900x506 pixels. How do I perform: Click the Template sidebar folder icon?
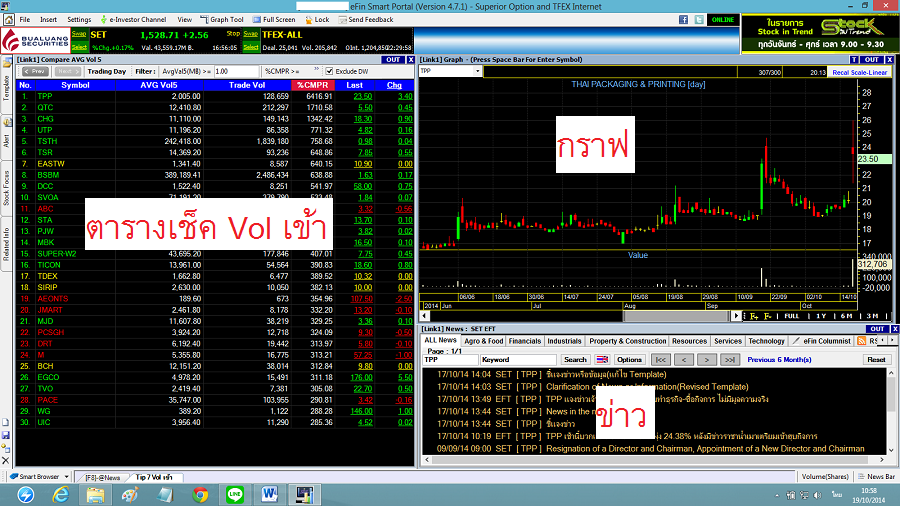pos(6,63)
